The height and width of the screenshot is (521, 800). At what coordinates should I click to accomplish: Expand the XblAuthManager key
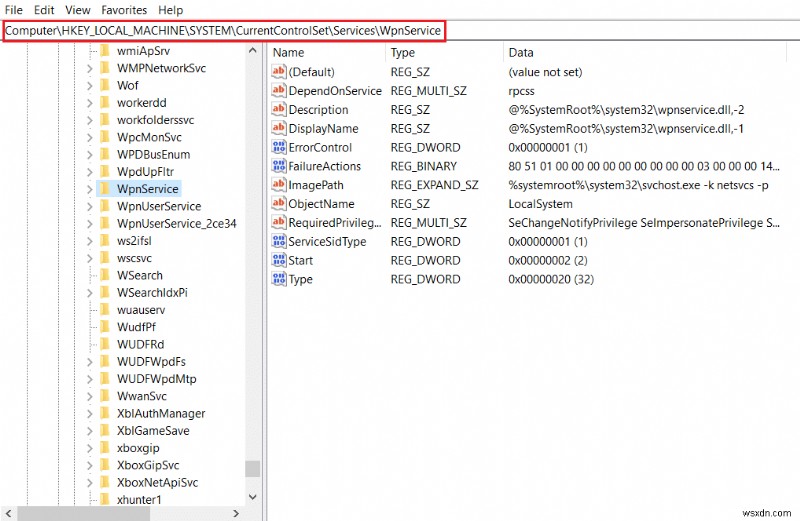(90, 413)
